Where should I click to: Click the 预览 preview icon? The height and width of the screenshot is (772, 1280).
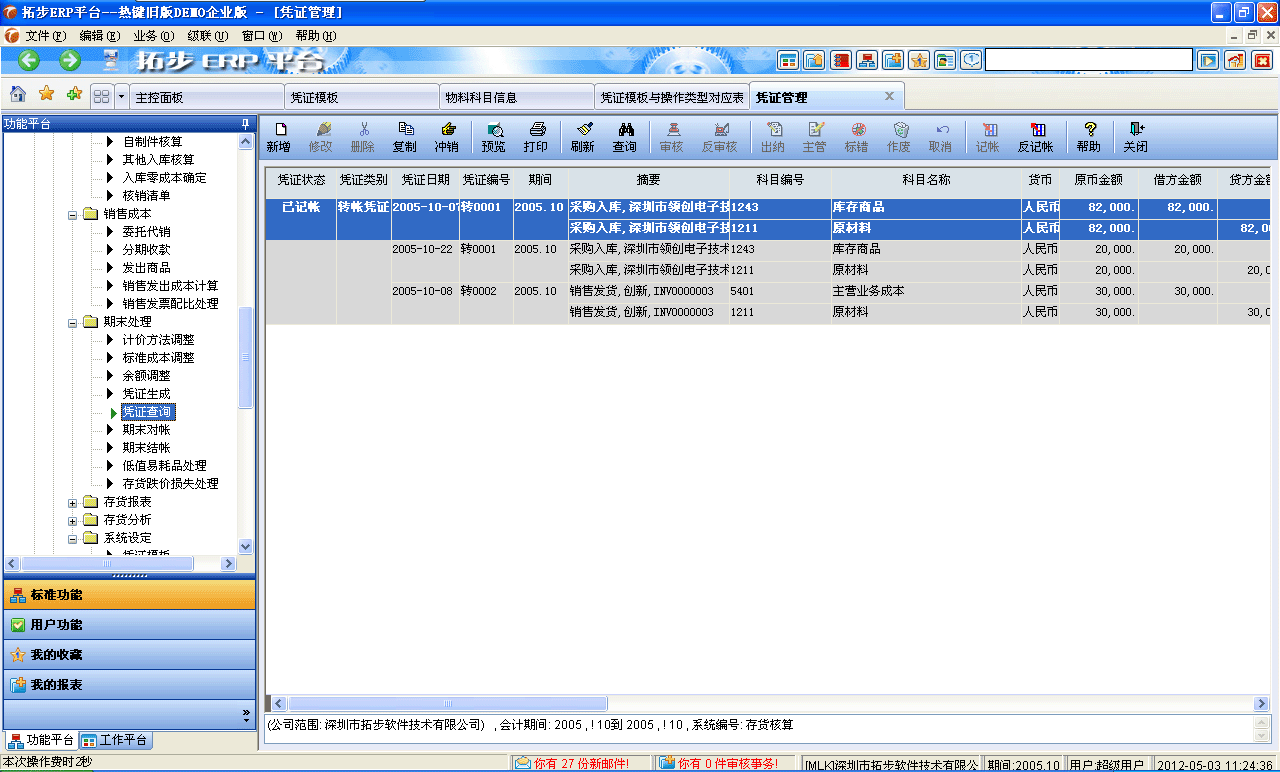click(493, 137)
